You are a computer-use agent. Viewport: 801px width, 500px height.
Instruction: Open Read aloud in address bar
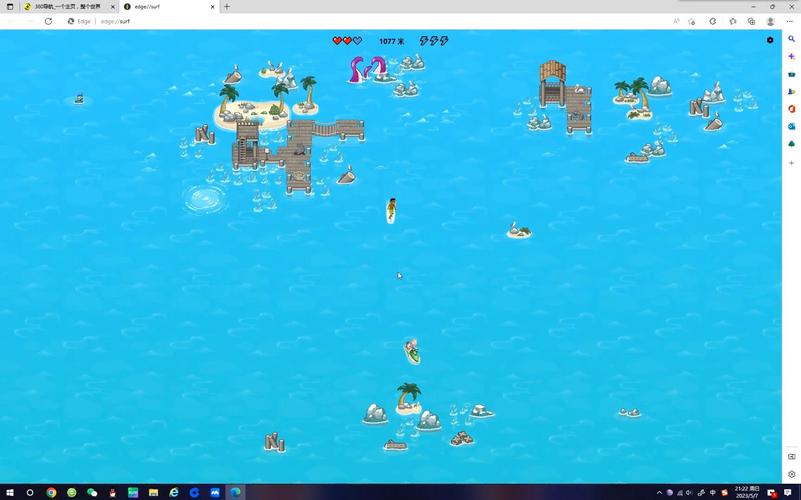point(676,21)
